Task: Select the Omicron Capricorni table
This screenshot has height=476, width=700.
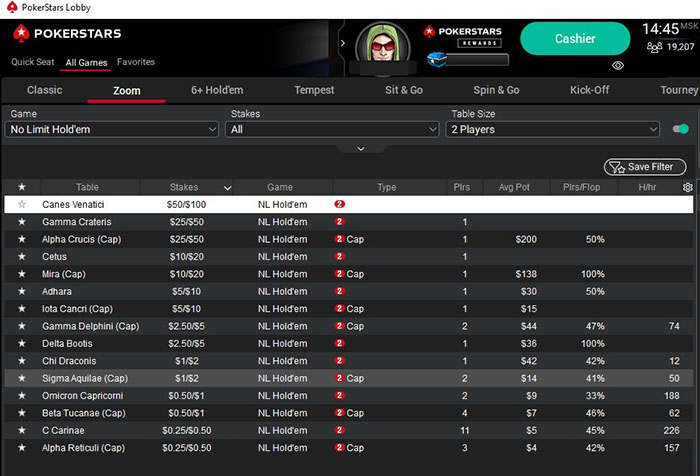Action: point(349,396)
